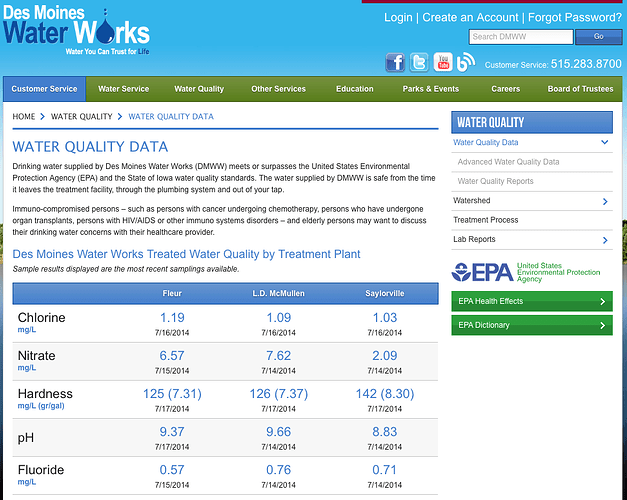Open EPA Health Effects arrow button
Image resolution: width=627 pixels, height=500 pixels.
tap(532, 301)
